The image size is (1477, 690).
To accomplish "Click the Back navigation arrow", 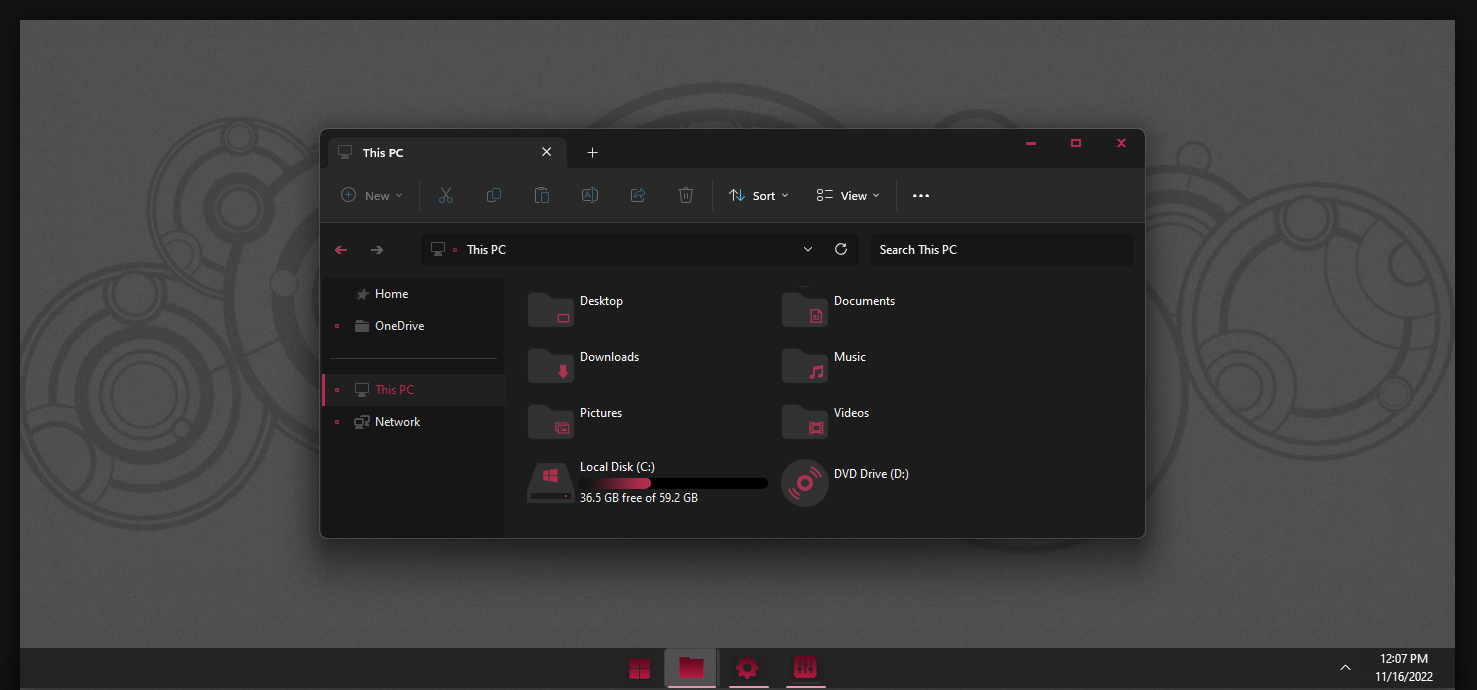I will click(x=340, y=249).
